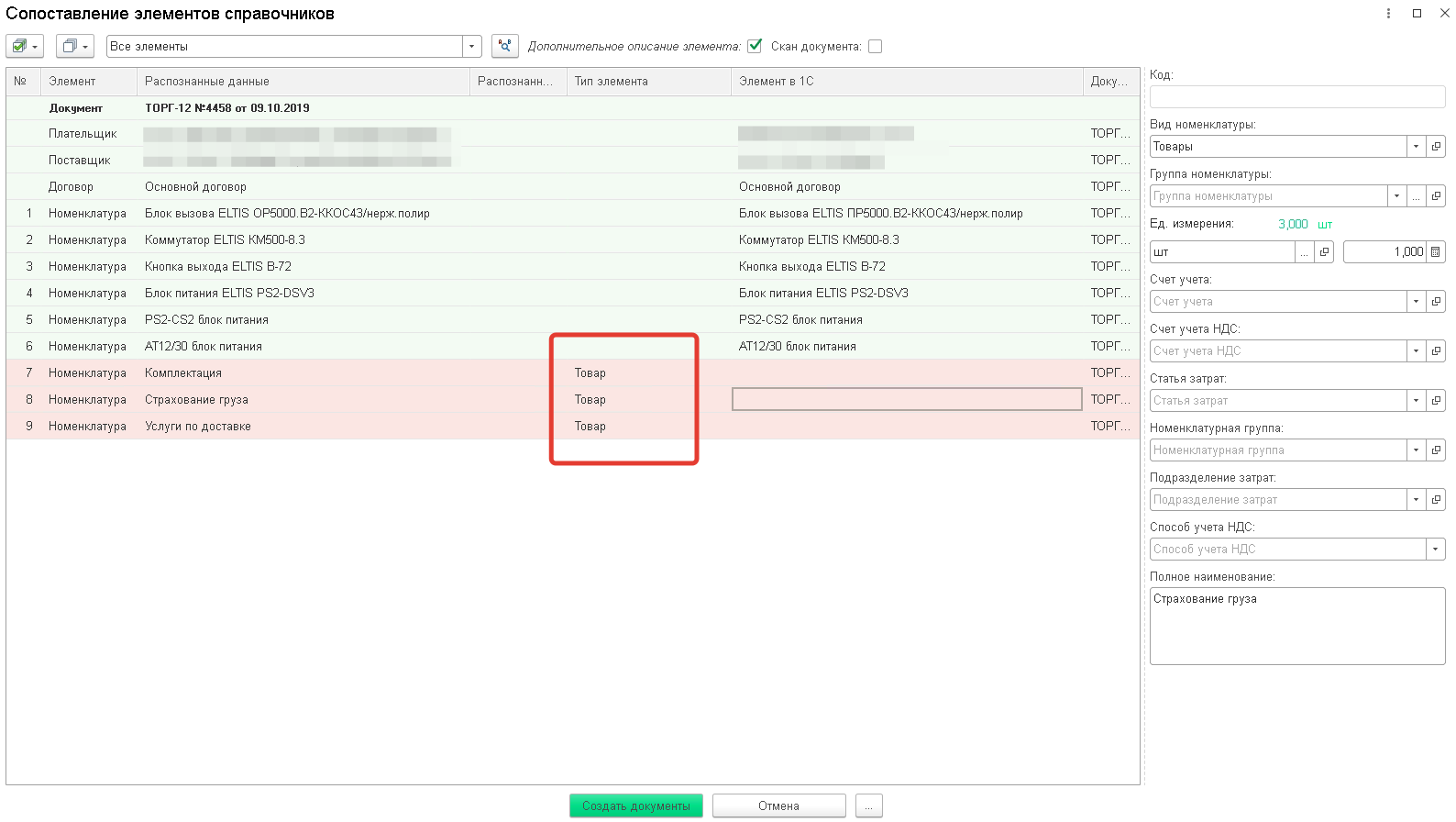The width and height of the screenshot is (1456, 822).
Task: Select recognized Коммутатор ELTIS KM500-8.3 cell
Action: [x=303, y=240]
